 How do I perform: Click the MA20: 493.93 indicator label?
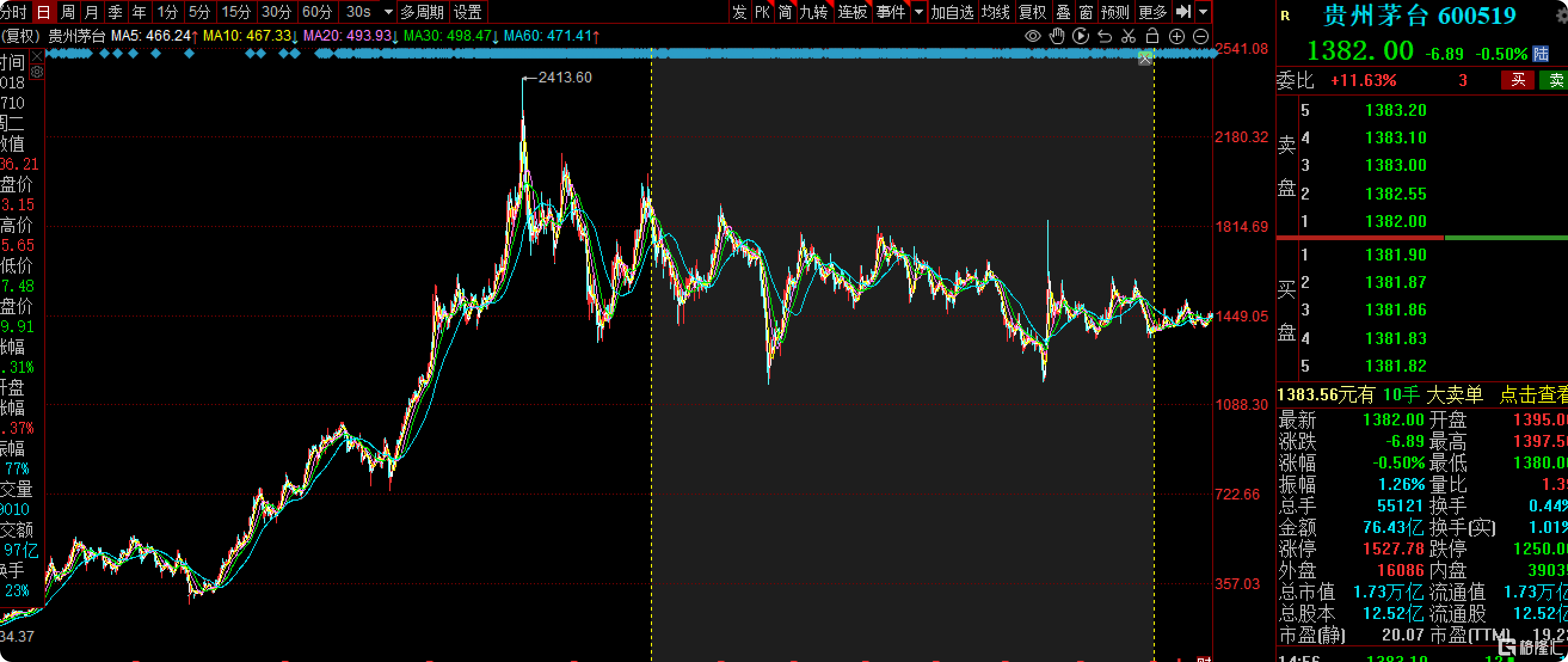pyautogui.click(x=351, y=36)
